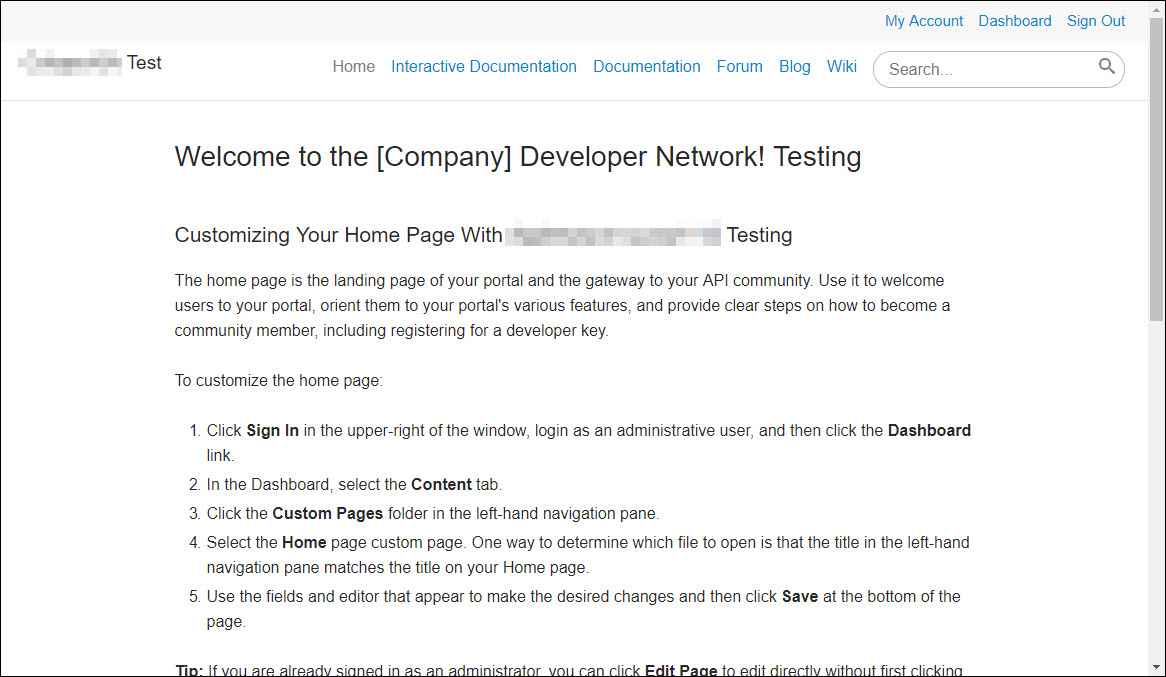
Task: Click the blurred site logo beside Test
Action: point(70,63)
